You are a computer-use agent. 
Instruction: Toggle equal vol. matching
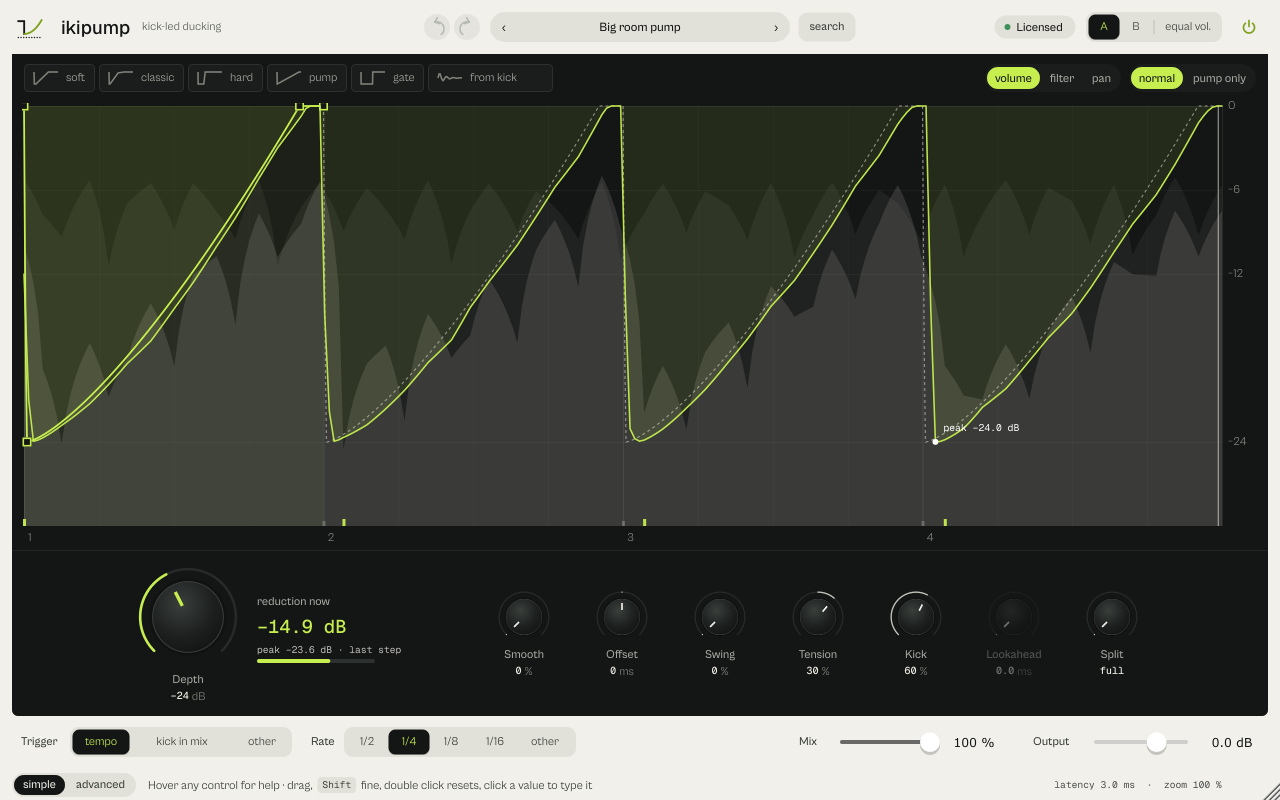(x=1188, y=27)
